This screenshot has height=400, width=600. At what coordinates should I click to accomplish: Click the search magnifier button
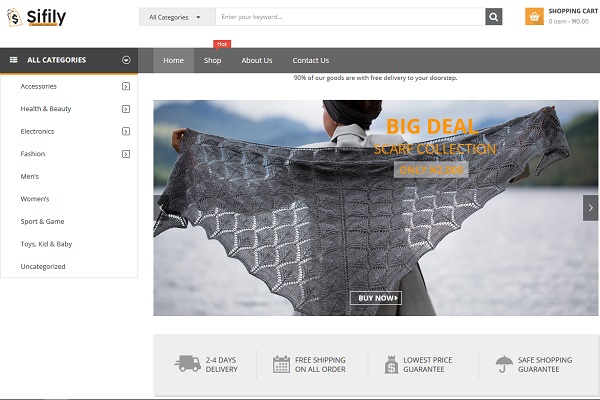[x=493, y=17]
